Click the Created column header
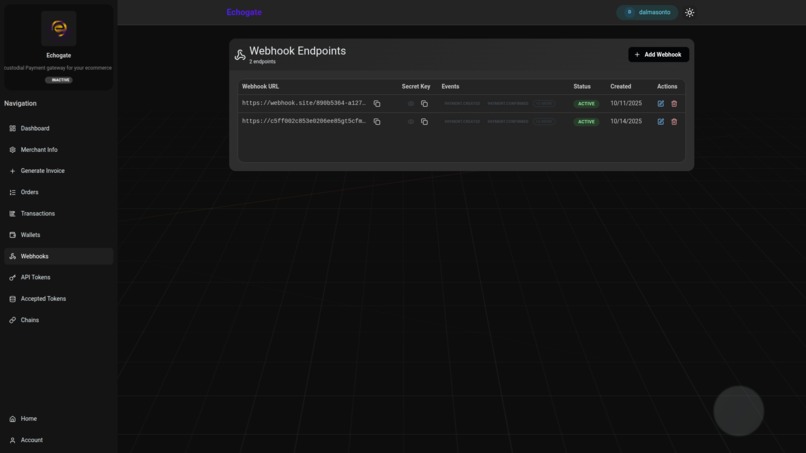The height and width of the screenshot is (453, 806). 620,86
